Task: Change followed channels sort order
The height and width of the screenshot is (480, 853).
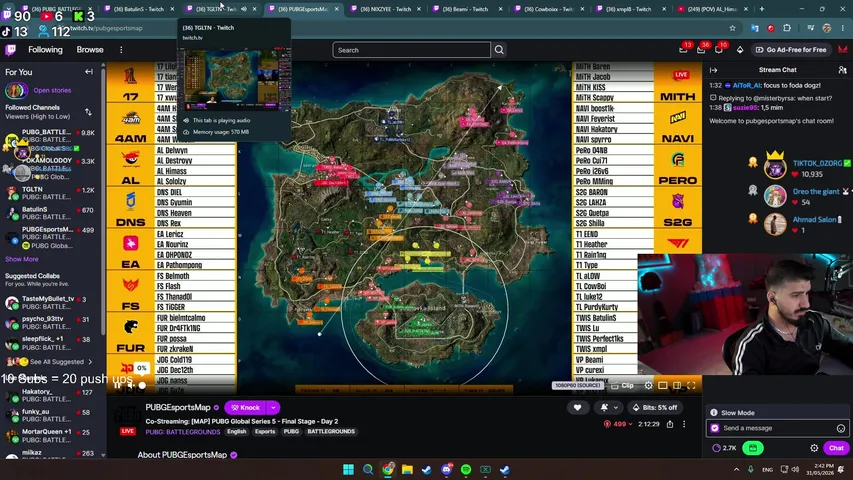Action: (x=88, y=112)
